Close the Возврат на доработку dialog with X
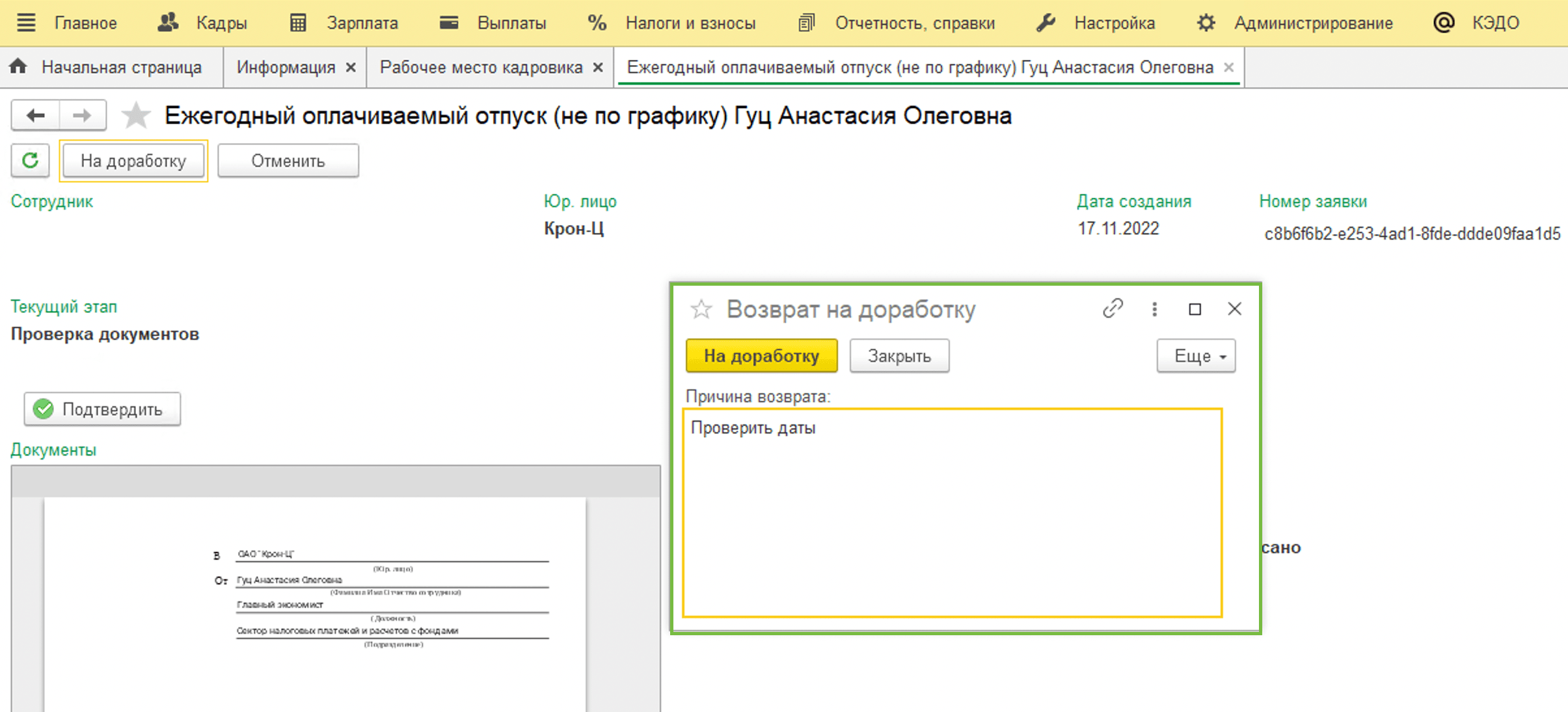The height and width of the screenshot is (712, 1568). [x=1234, y=308]
